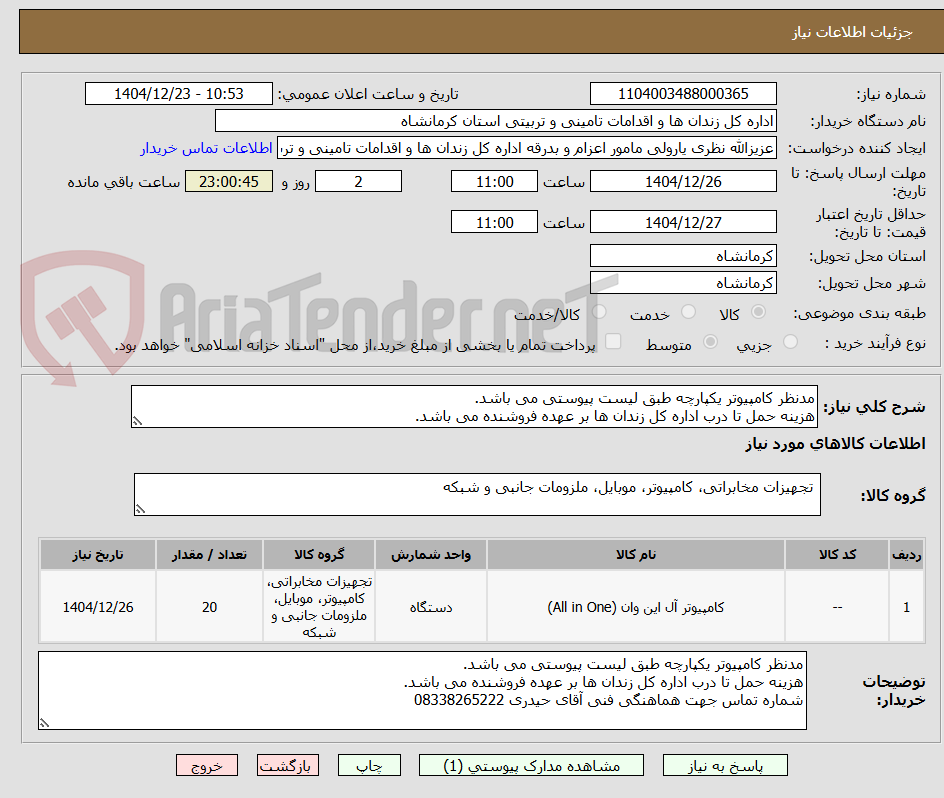Click the quantity cell showing 20

coord(210,607)
